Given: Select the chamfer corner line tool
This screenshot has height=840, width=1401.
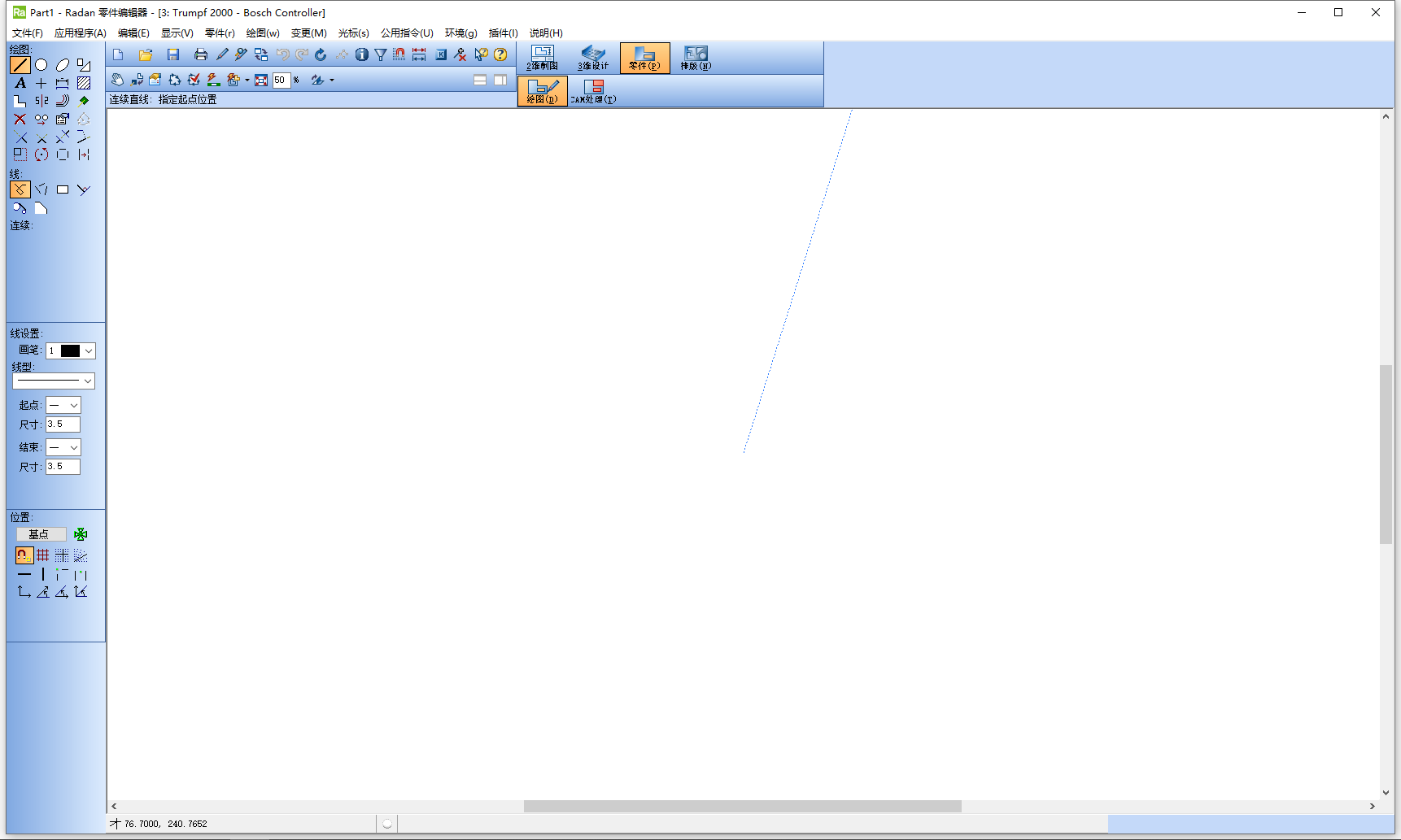Looking at the screenshot, I should tap(41, 209).
